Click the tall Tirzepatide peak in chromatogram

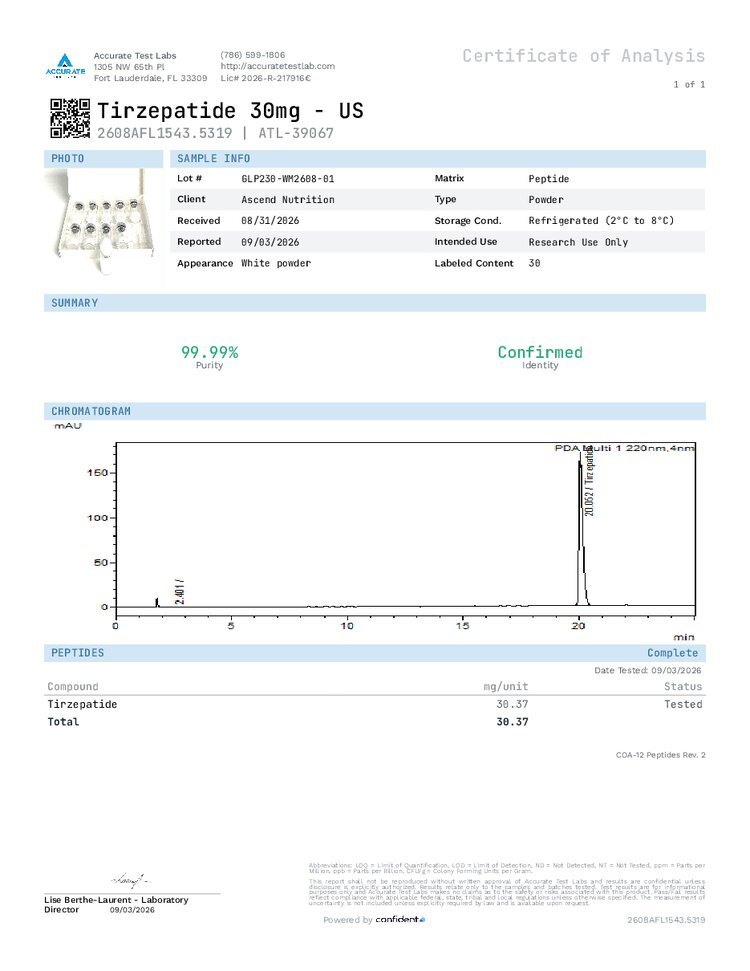[581, 528]
